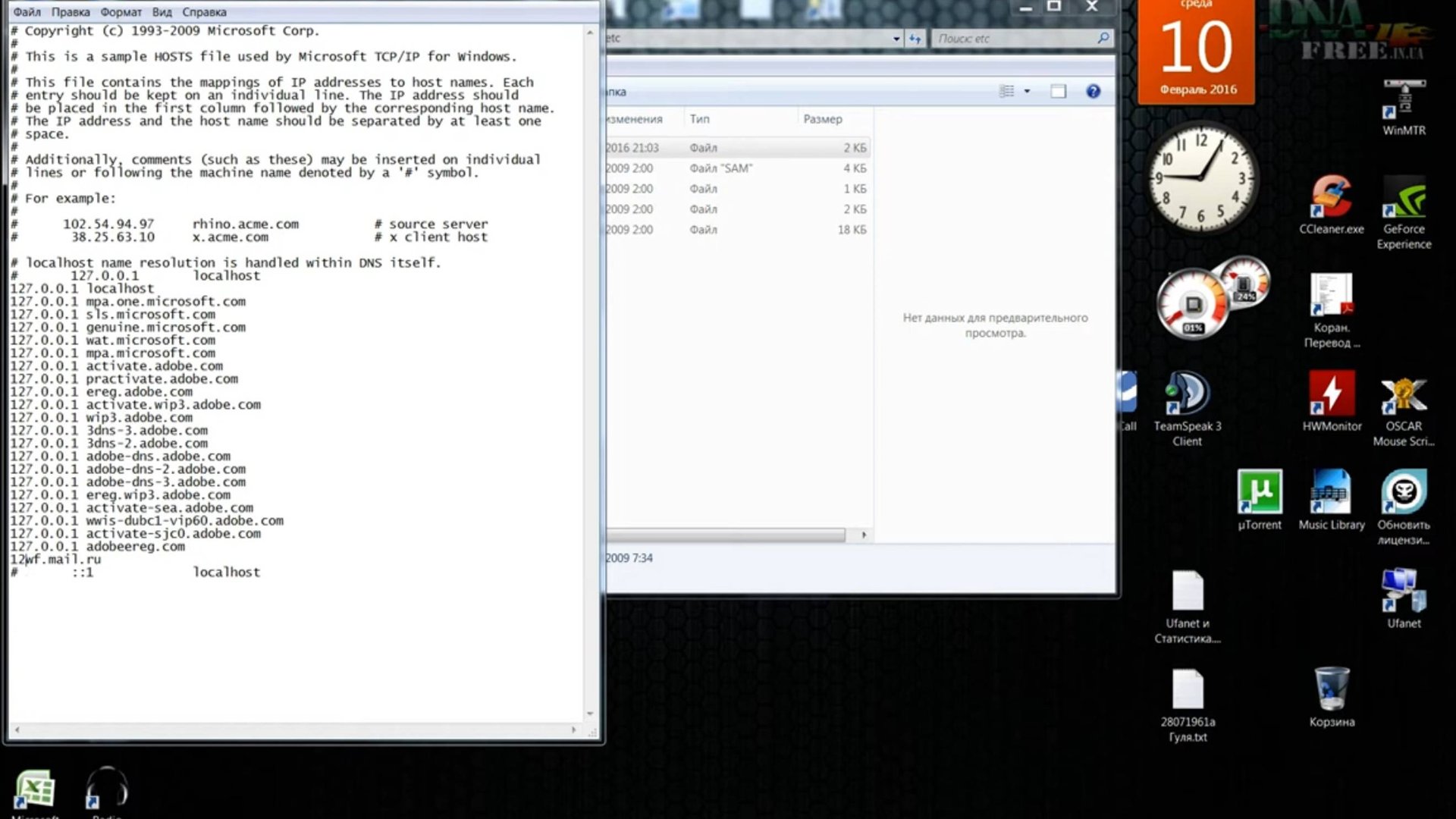Open the Правка menu
The width and height of the screenshot is (1456, 819).
click(x=71, y=12)
